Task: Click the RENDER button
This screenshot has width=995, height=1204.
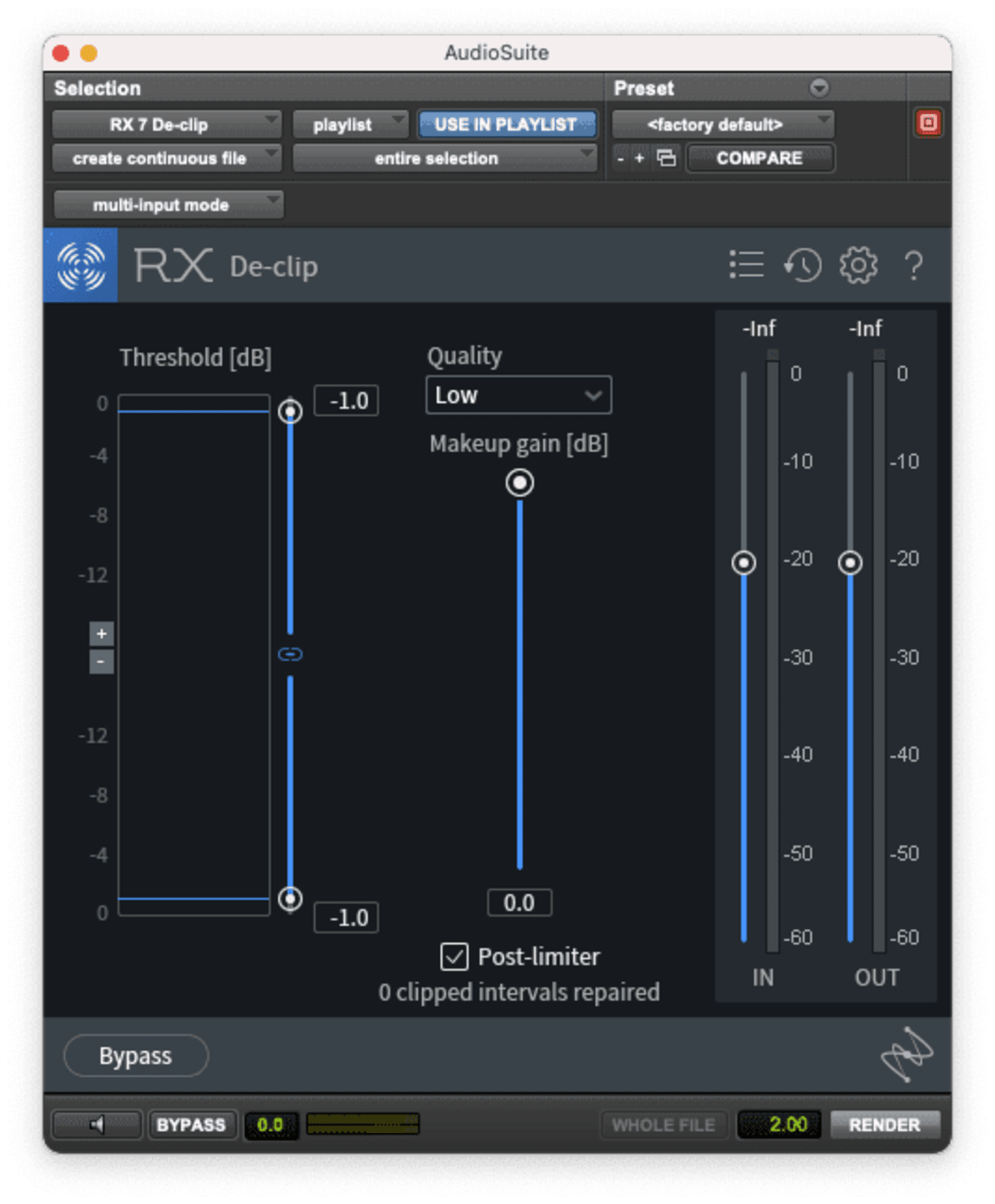Action: pos(884,1124)
